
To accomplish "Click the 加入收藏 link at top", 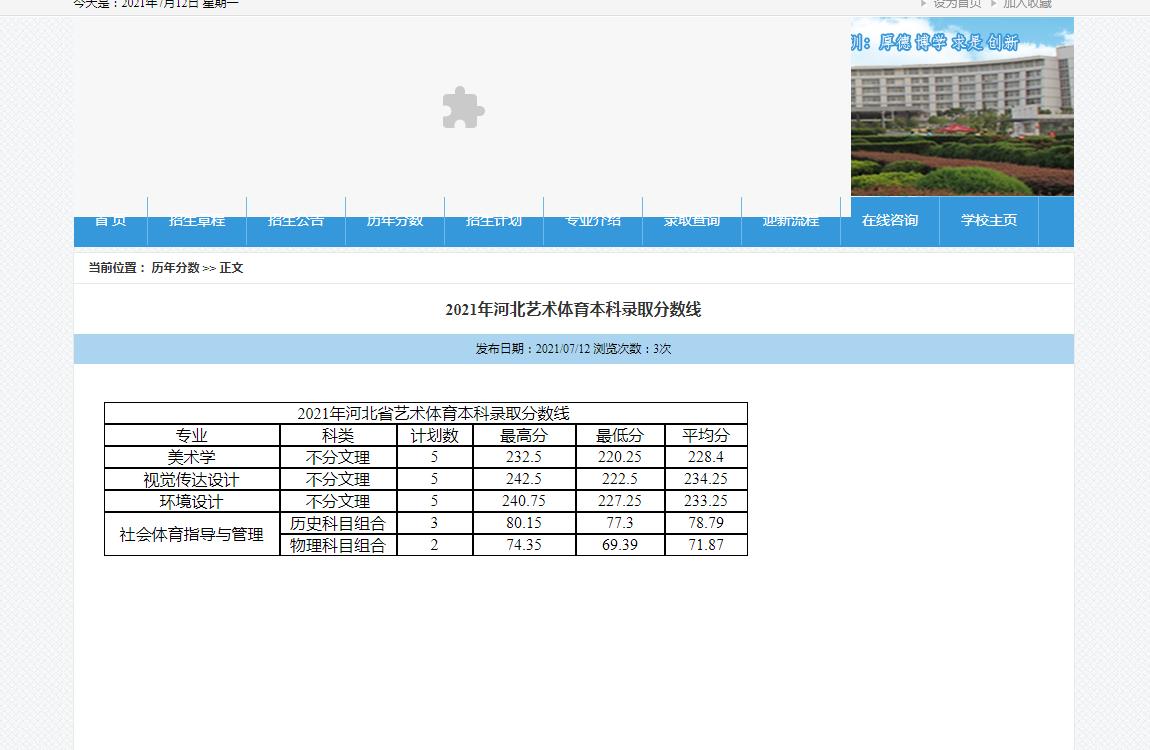I will tap(1028, 4).
